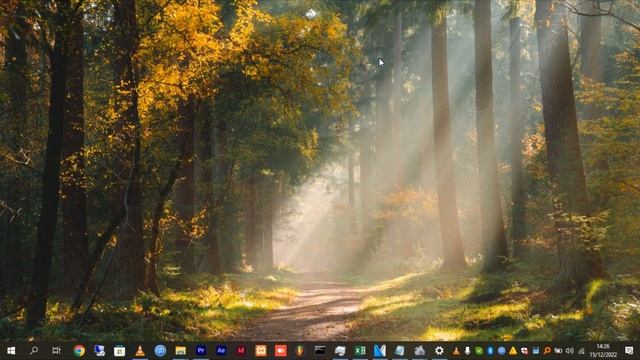Open Microsoft Store from the taskbar
This screenshot has width=640, height=360.
pyautogui.click(x=120, y=351)
